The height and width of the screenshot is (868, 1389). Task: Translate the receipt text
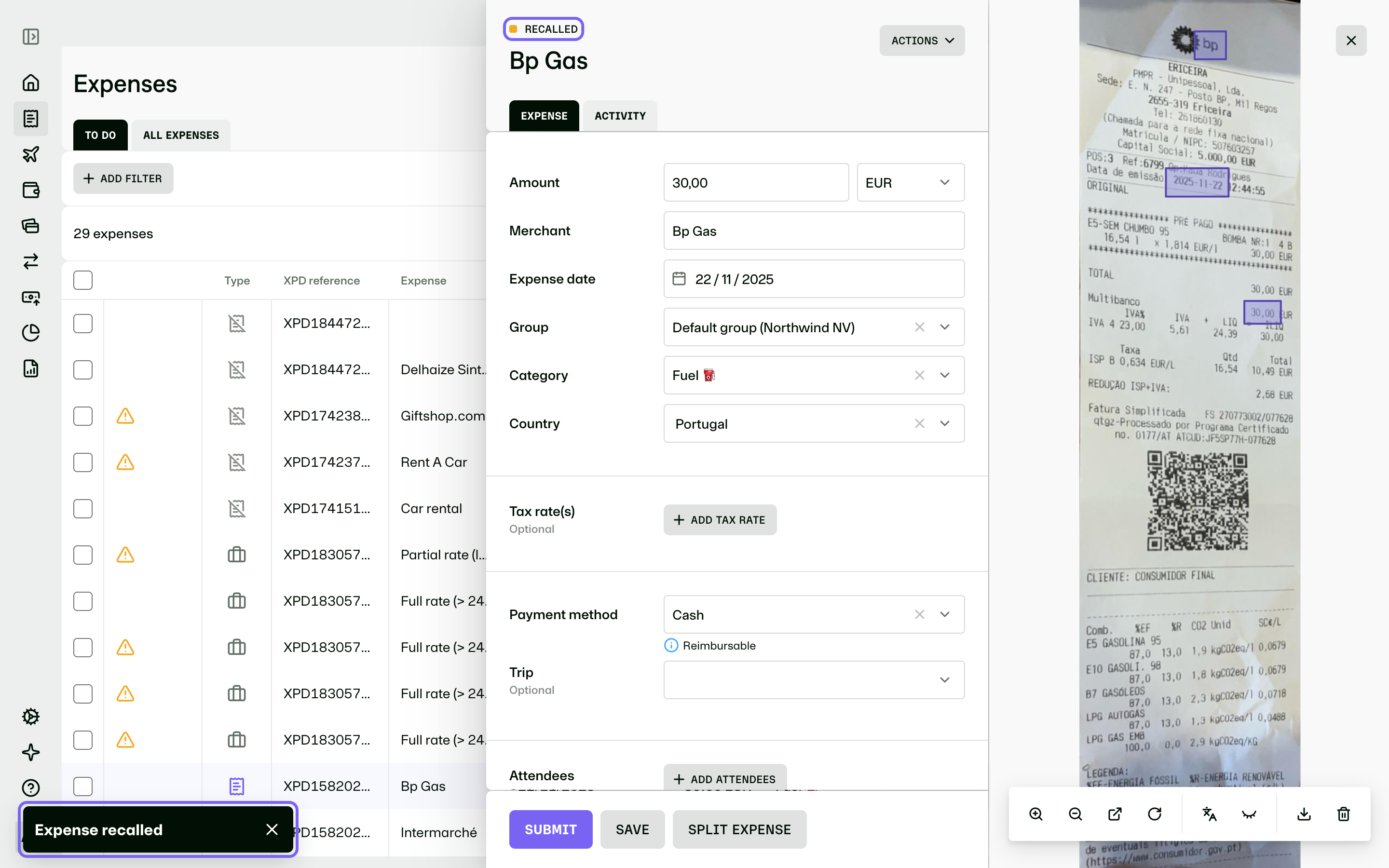tap(1210, 814)
